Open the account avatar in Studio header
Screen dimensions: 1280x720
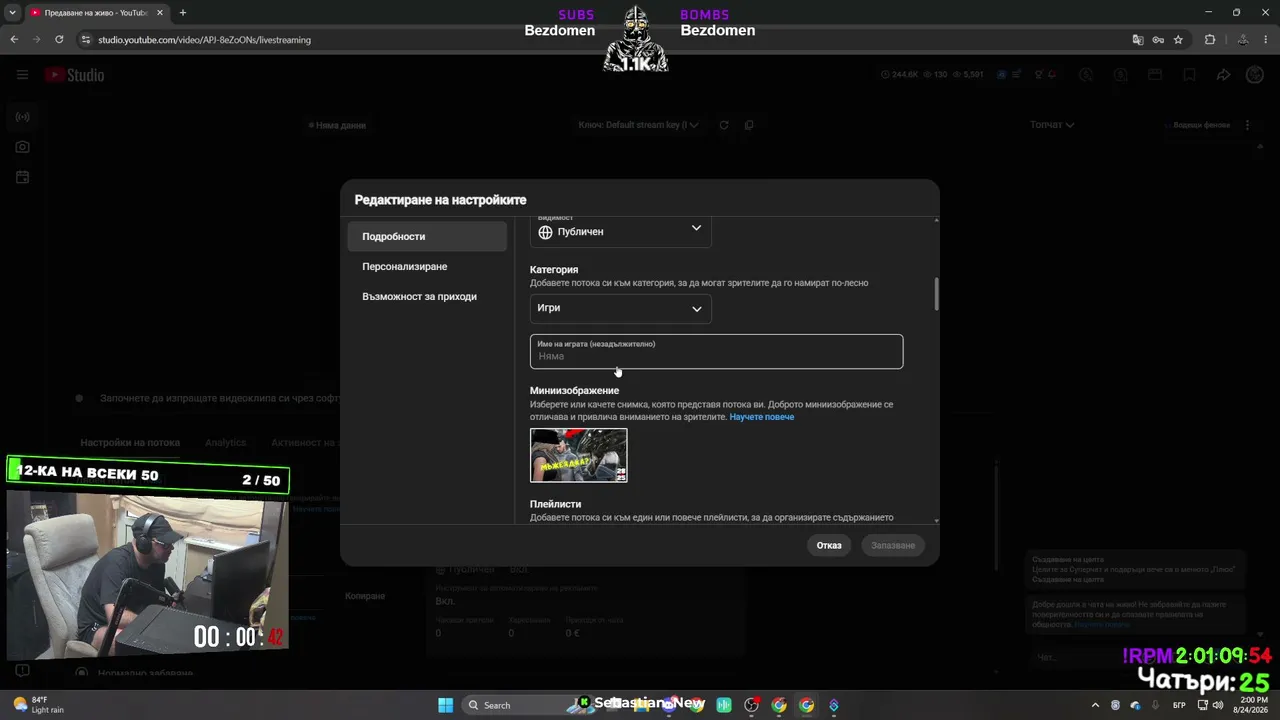[1254, 75]
